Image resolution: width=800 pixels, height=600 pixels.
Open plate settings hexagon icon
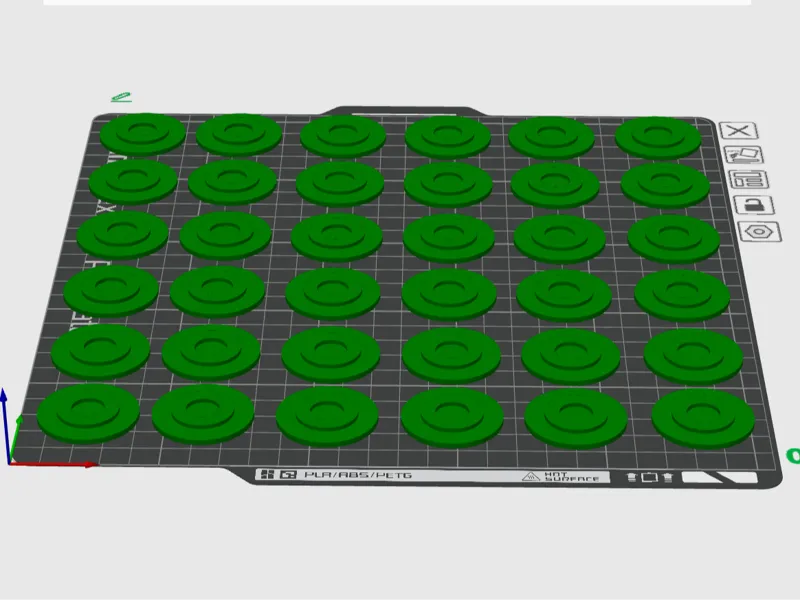pyautogui.click(x=760, y=232)
